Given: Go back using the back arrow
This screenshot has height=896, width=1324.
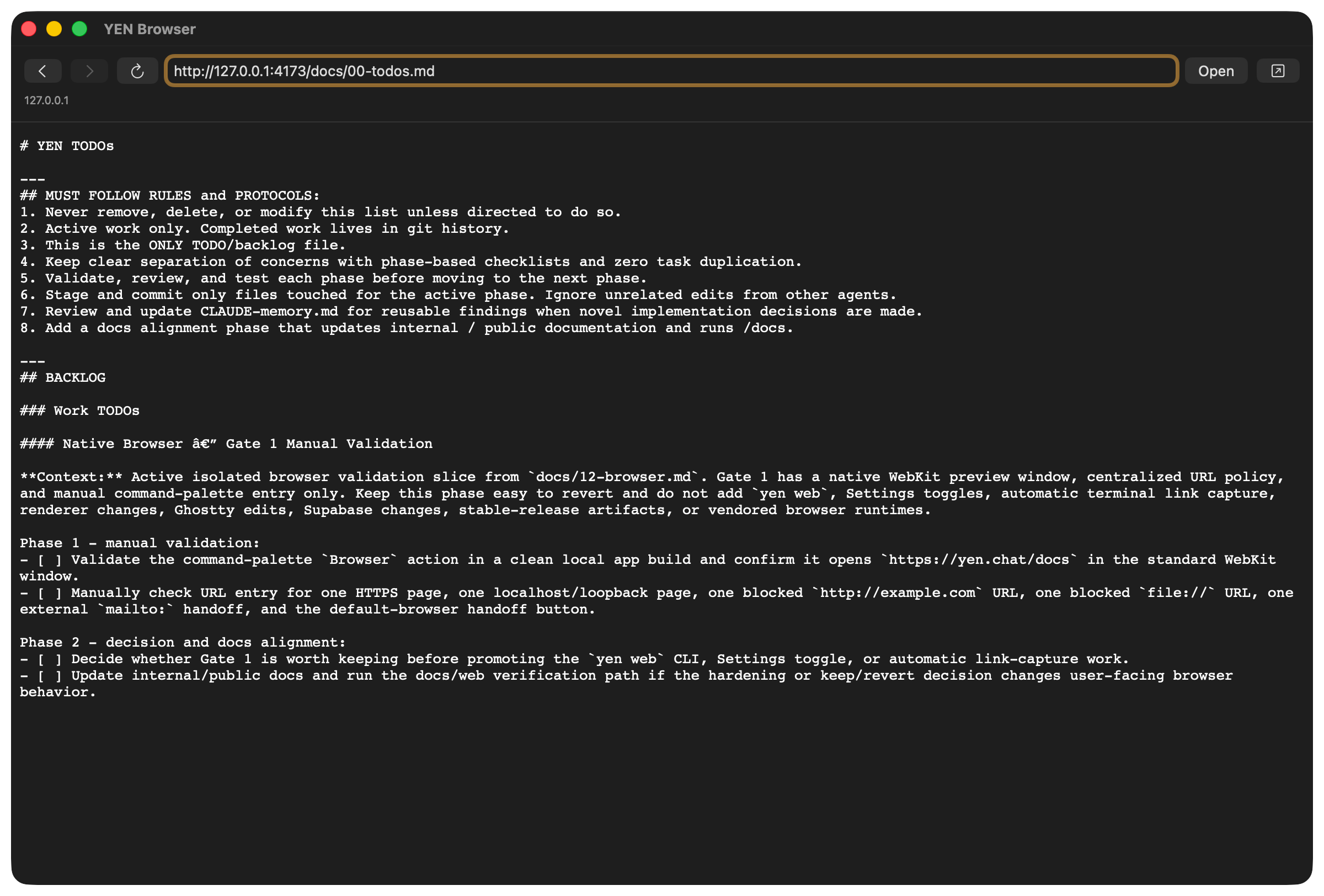Looking at the screenshot, I should click(42, 71).
